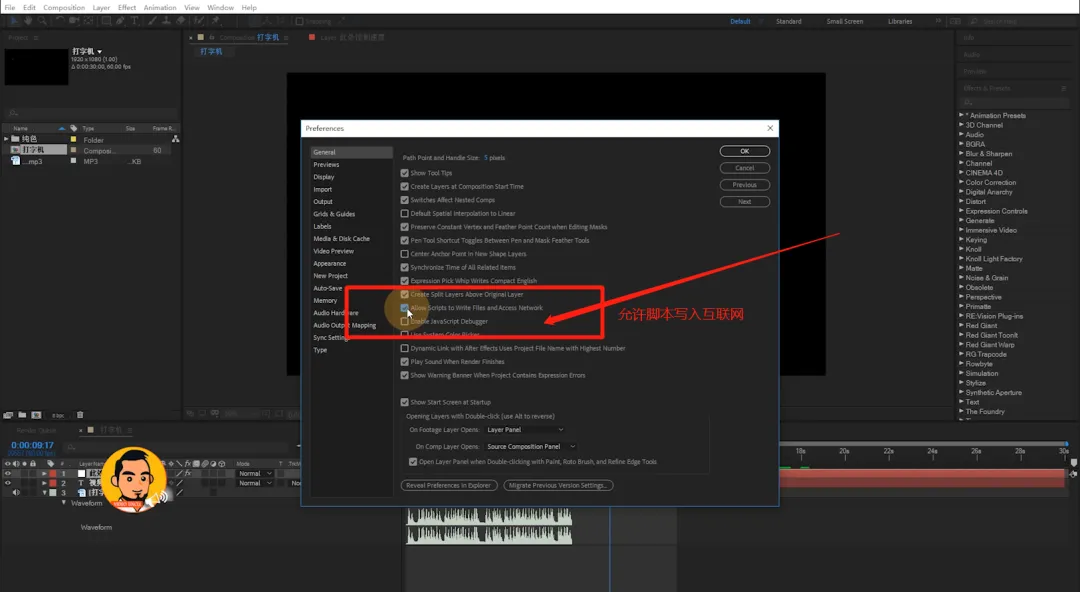Enable Center Anchor Point in New Shape Layers
Image resolution: width=1080 pixels, height=592 pixels.
click(x=404, y=254)
